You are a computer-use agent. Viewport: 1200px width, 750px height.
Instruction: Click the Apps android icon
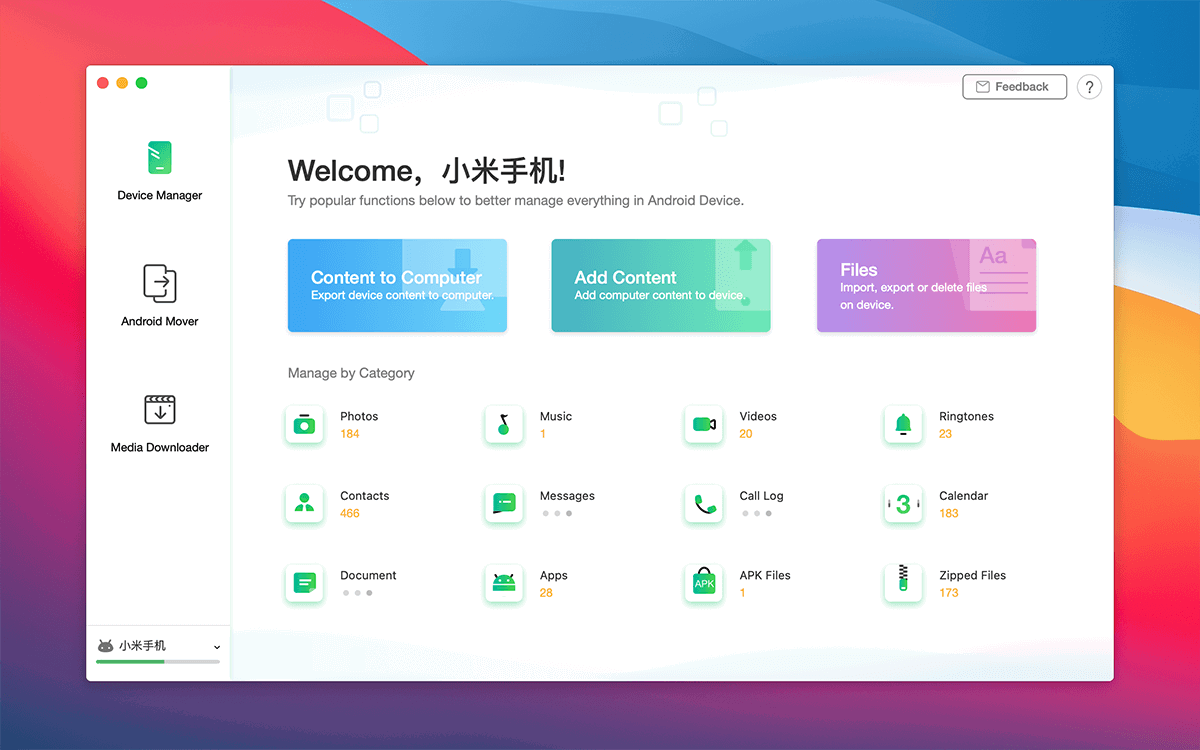pyautogui.click(x=503, y=583)
